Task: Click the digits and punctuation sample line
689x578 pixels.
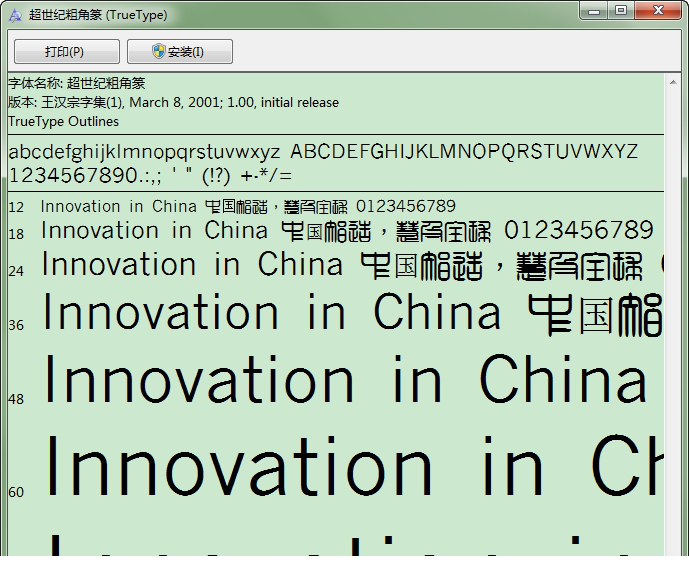Action: (150, 175)
